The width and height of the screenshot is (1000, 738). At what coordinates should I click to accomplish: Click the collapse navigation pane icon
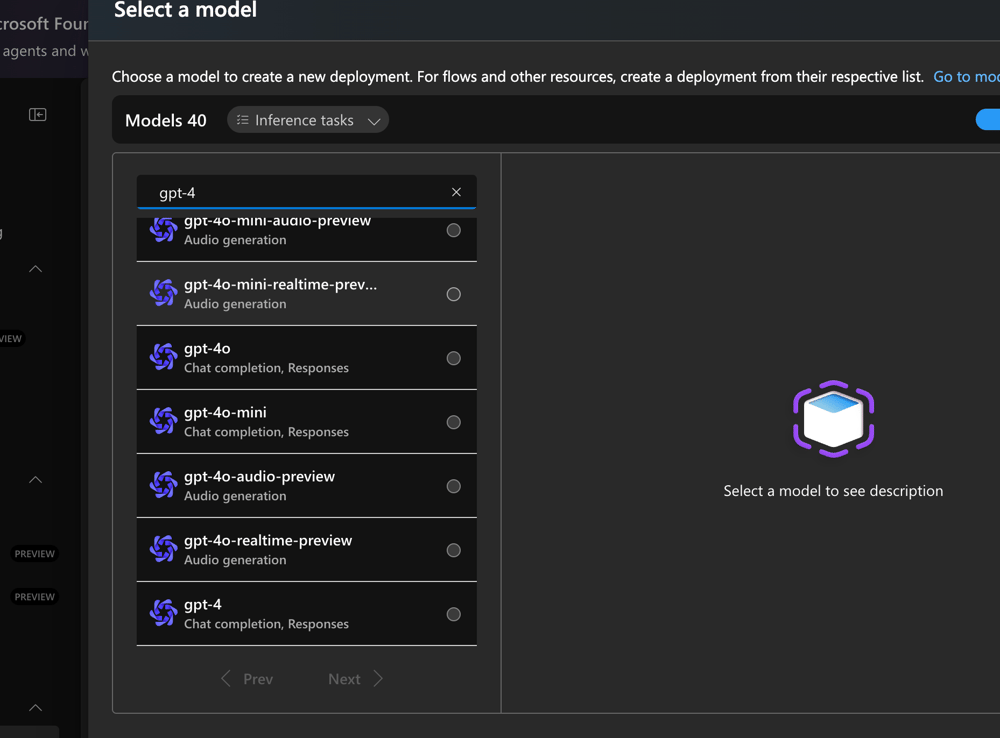point(37,114)
